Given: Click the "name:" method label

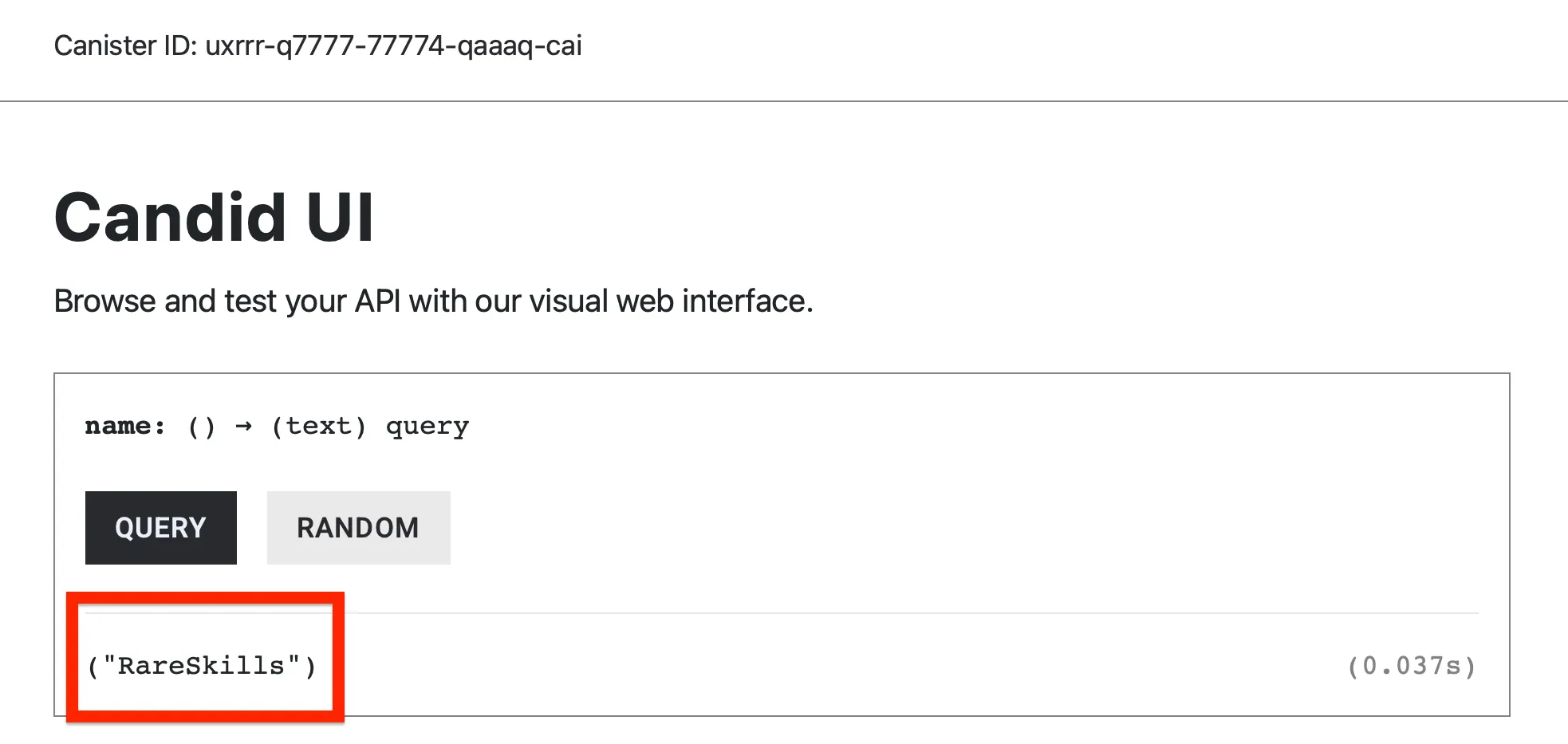Looking at the screenshot, I should pos(125,427).
